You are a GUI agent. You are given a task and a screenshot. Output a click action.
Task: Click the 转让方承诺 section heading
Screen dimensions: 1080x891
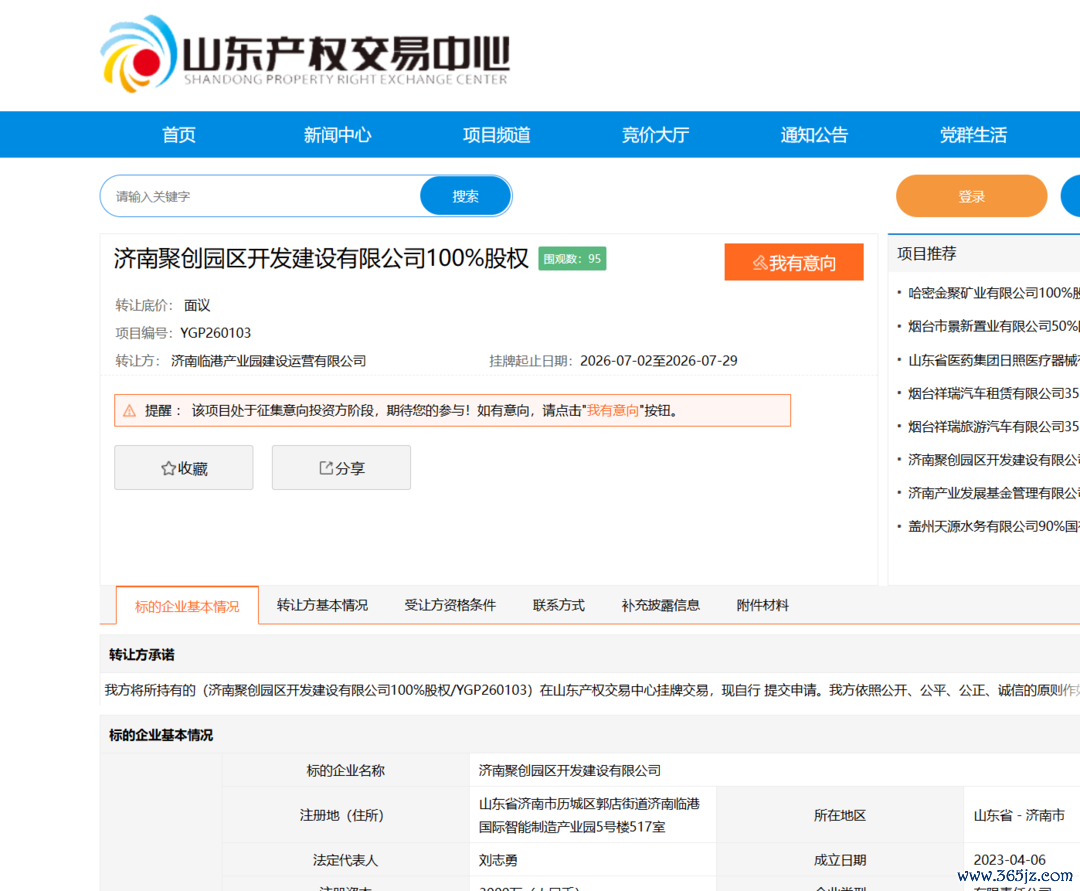[141, 655]
